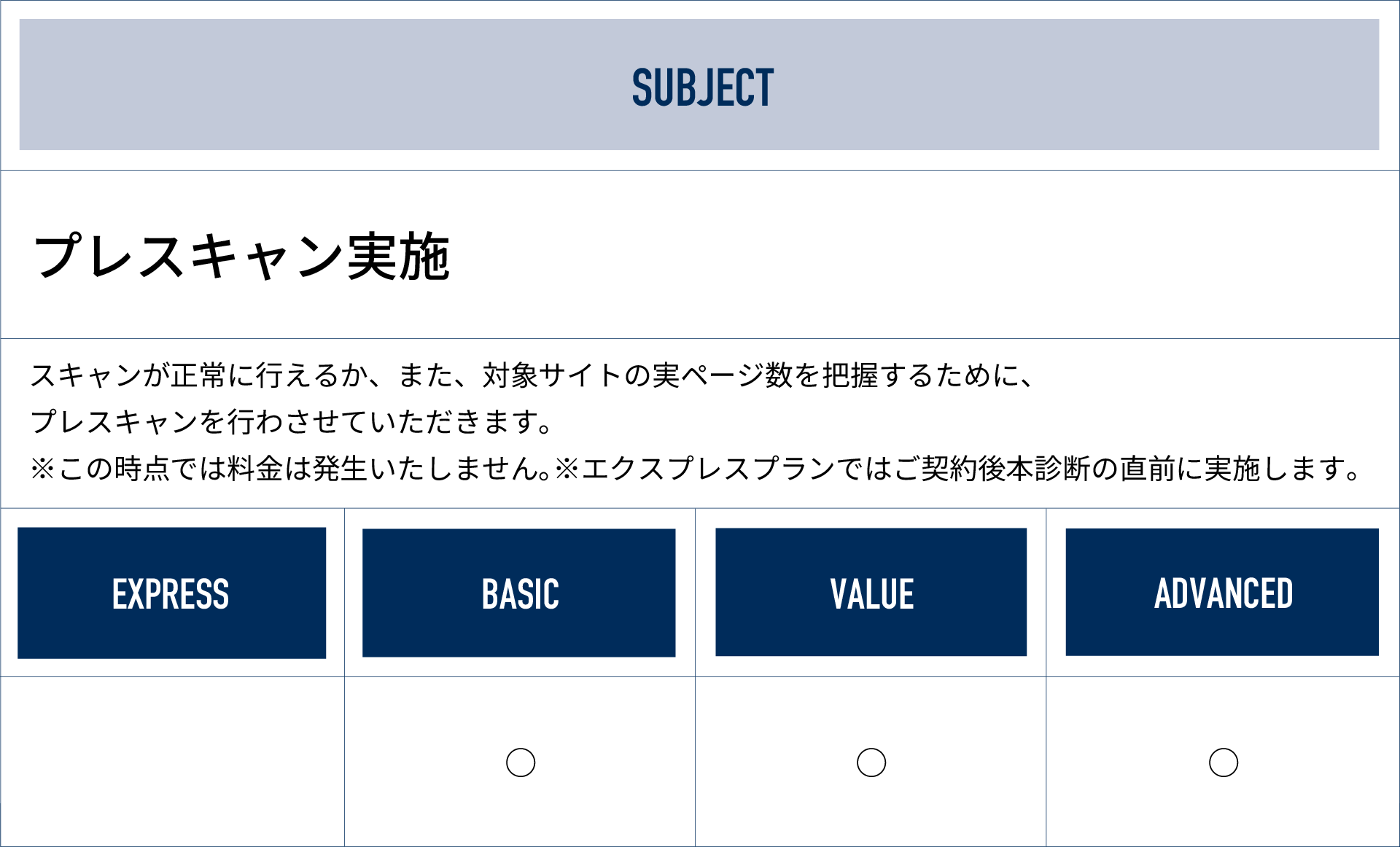Choose the VALUE plan header

pos(871,593)
